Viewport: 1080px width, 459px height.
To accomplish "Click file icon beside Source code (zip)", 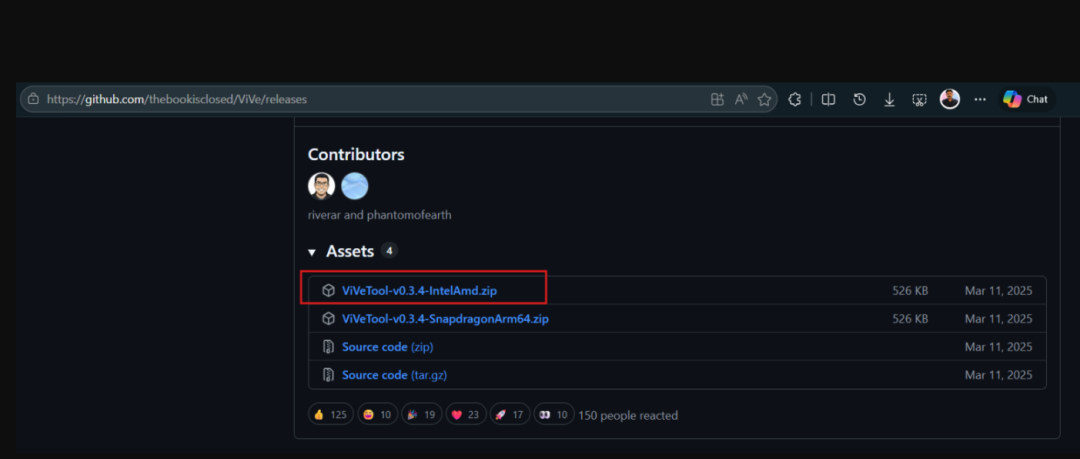I will 329,347.
